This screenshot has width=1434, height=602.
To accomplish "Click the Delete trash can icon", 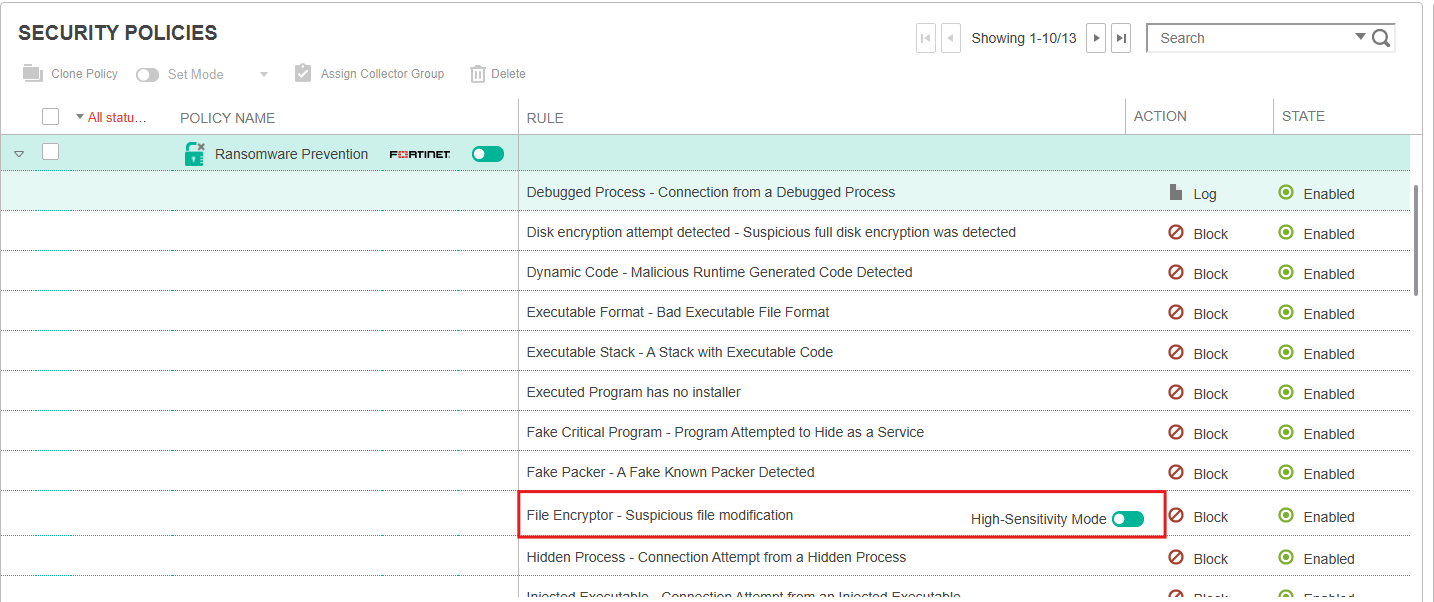I will pos(478,74).
